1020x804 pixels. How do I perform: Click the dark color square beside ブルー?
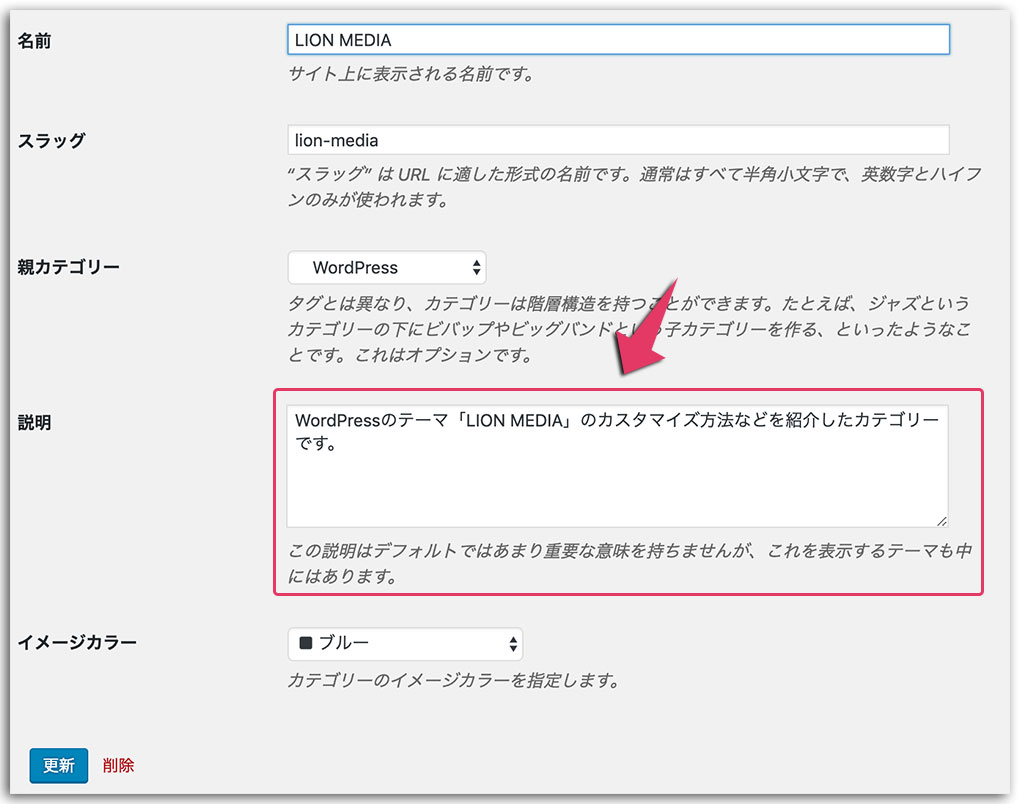[x=306, y=643]
